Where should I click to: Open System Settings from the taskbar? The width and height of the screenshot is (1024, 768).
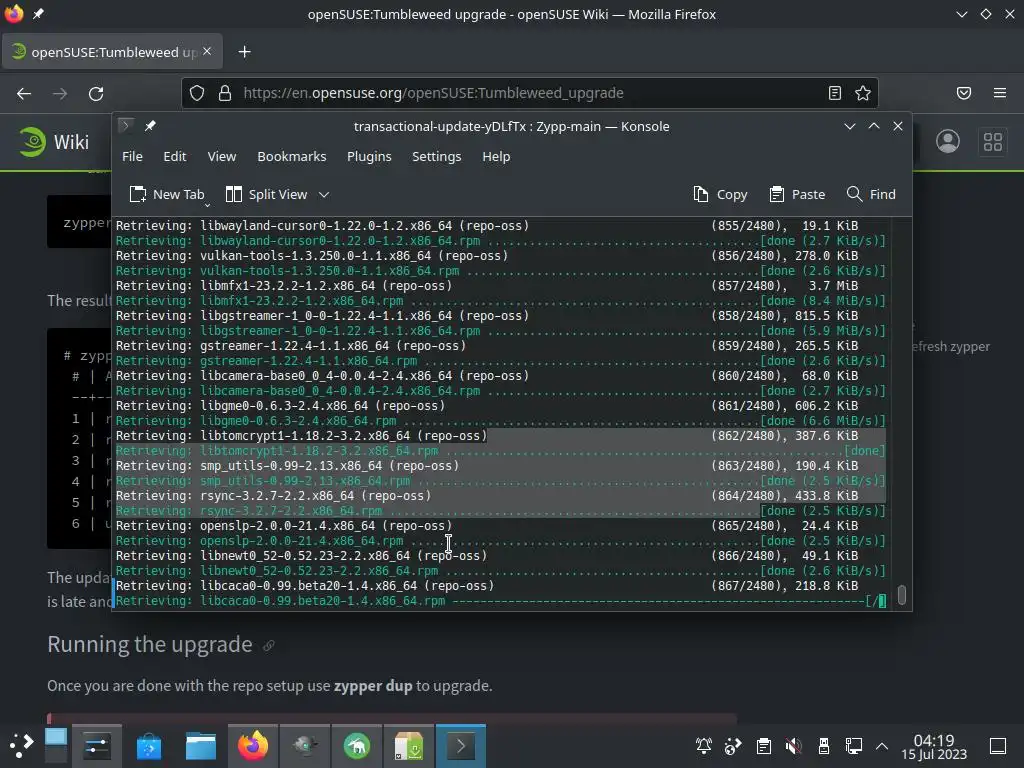(97, 746)
